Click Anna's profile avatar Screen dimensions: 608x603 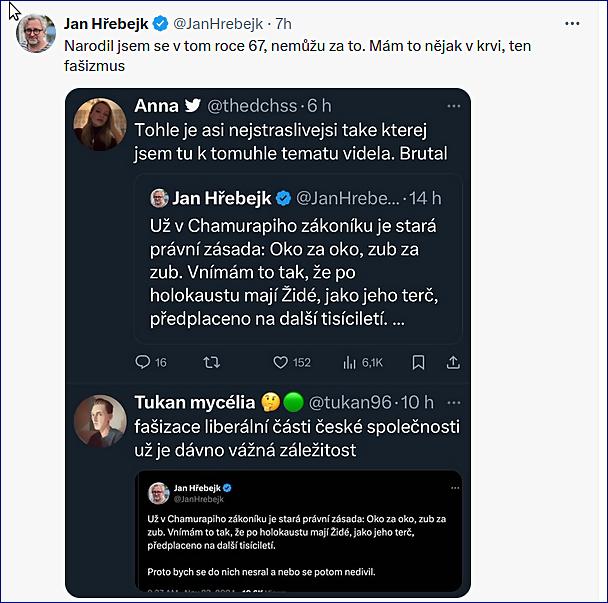(x=100, y=124)
